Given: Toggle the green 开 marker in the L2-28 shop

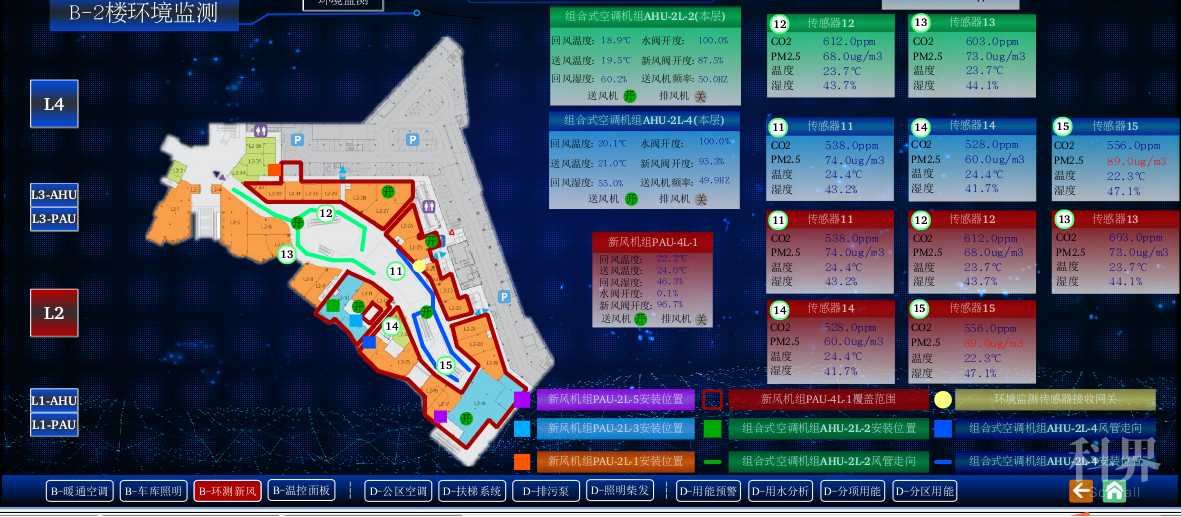Looking at the screenshot, I should (x=387, y=190).
